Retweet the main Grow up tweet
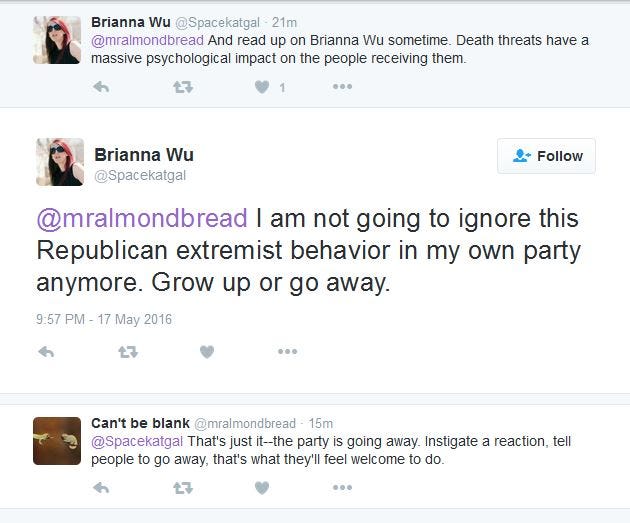Viewport: 630px width, 523px height. pos(128,352)
